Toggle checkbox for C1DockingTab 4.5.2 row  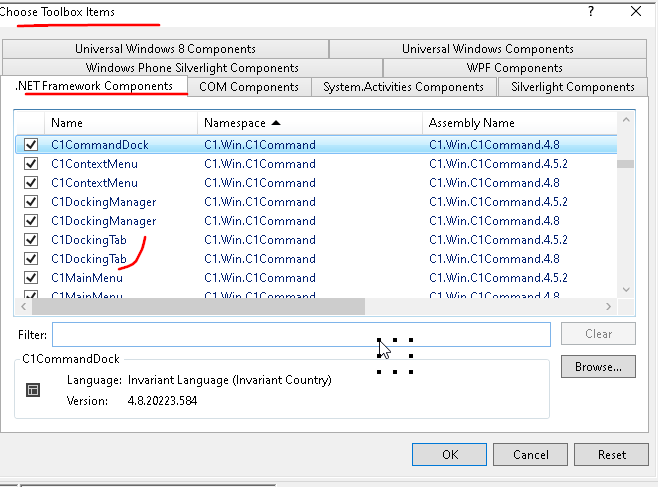click(31, 240)
